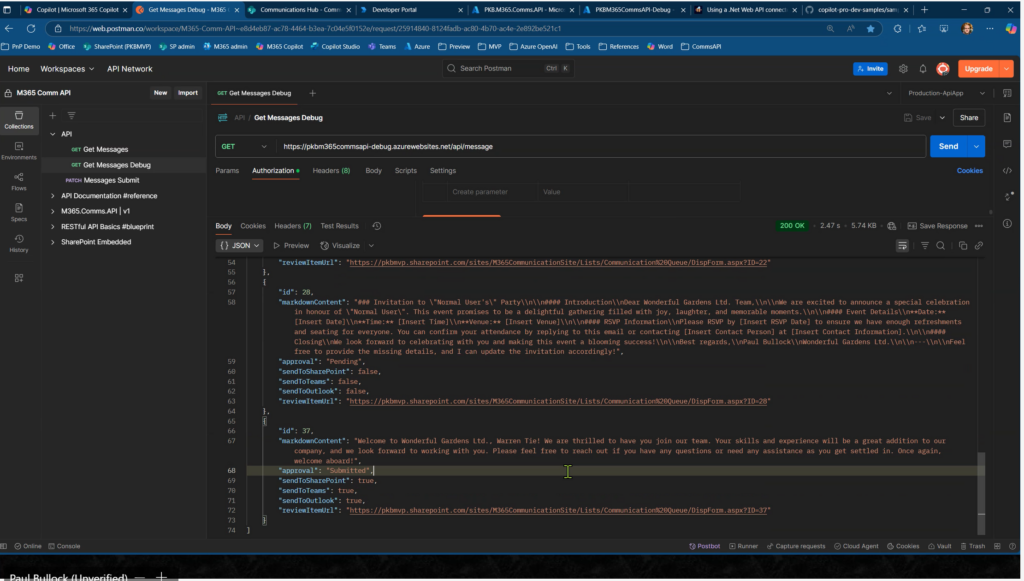Open the notifications bell
The width and height of the screenshot is (1024, 581).
pyautogui.click(x=923, y=69)
